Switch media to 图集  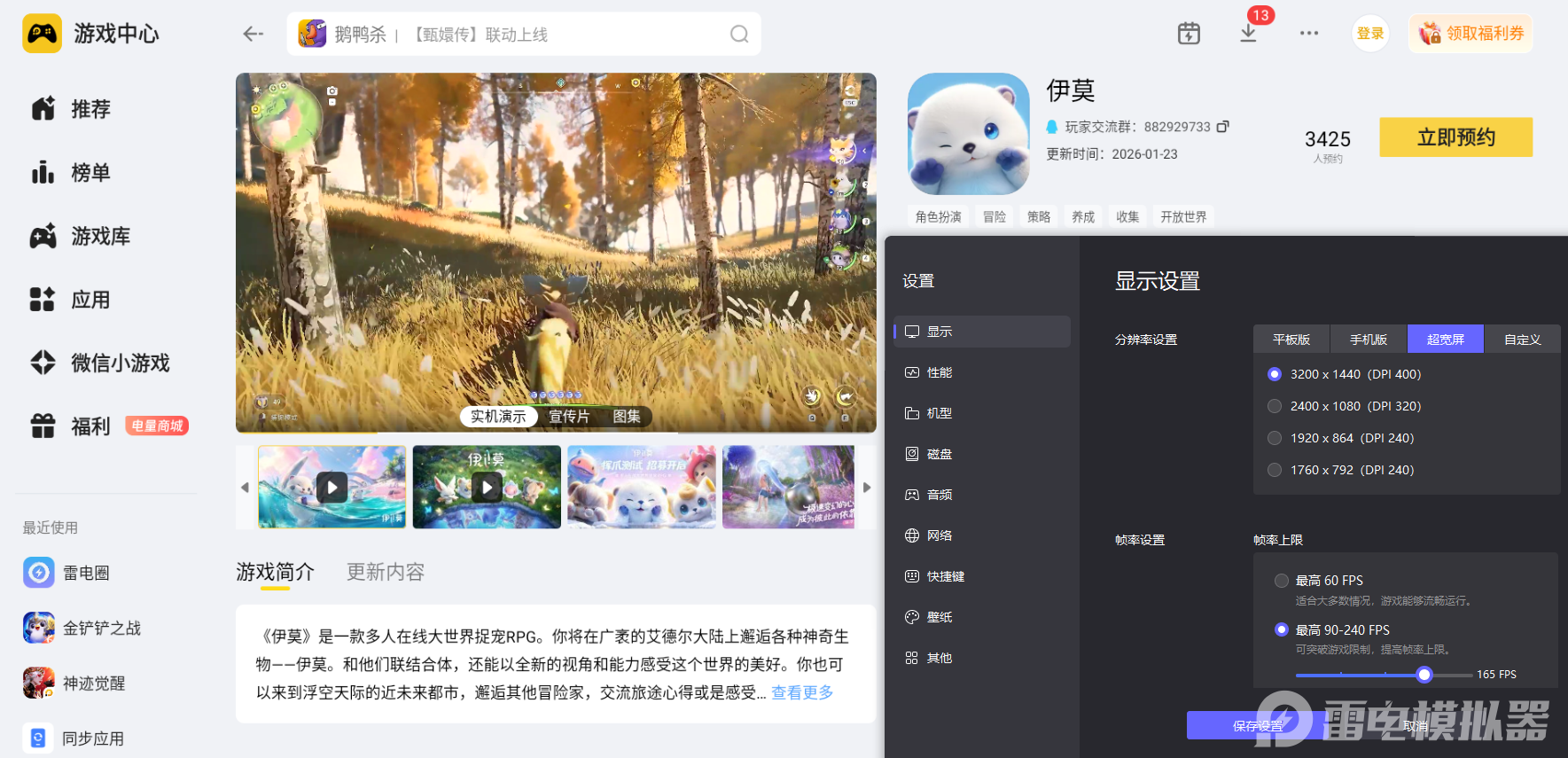tap(627, 417)
